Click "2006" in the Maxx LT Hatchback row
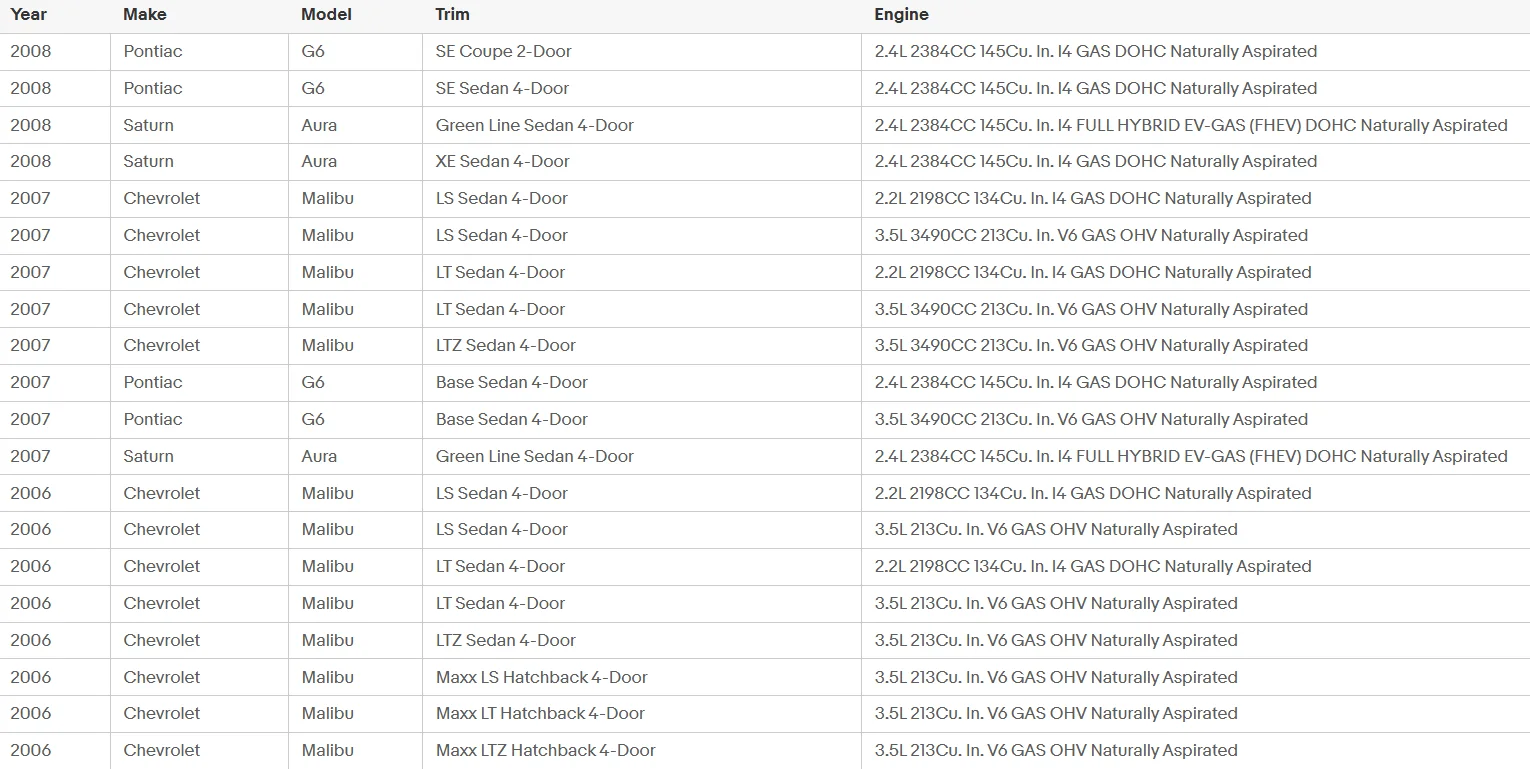Image resolution: width=1530 pixels, height=769 pixels. coord(31,713)
